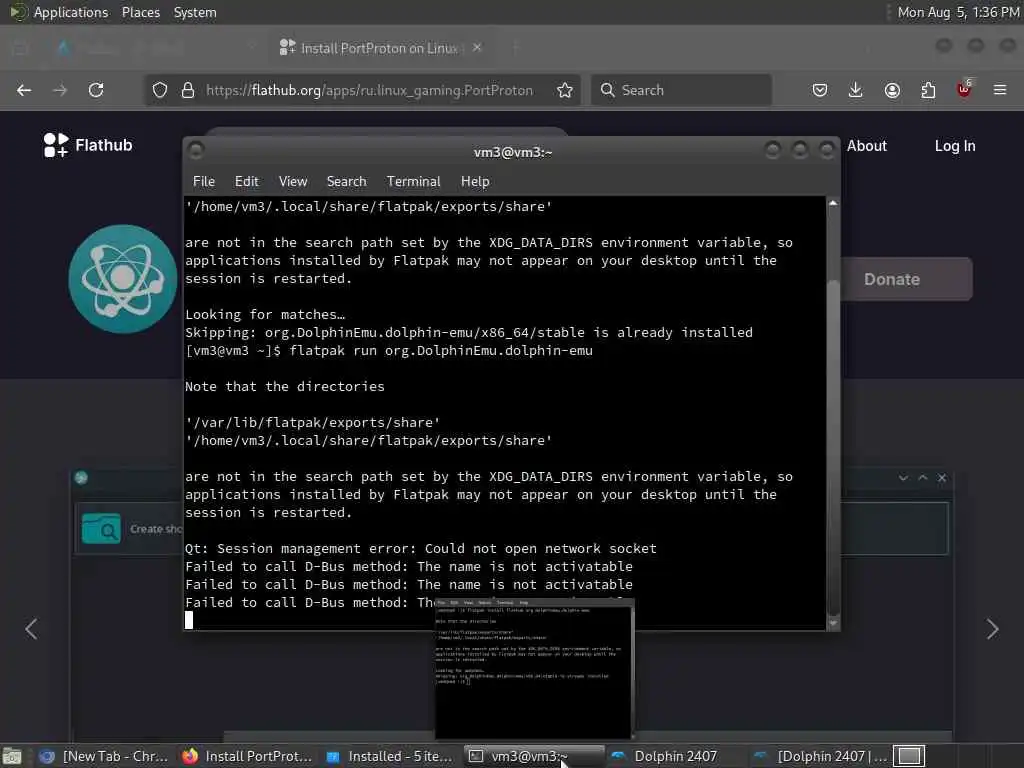Viewport: 1024px width, 768px height.
Task: Click the terminal window preview thumbnail
Action: 534,669
